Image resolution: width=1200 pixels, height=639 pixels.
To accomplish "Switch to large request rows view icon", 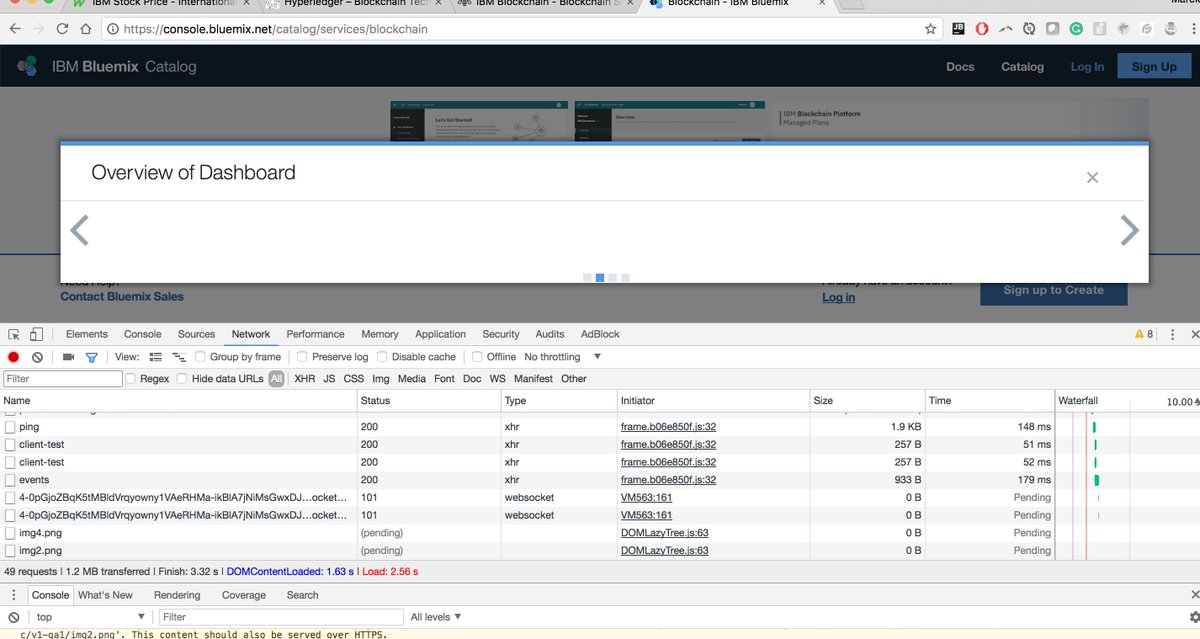I will tap(155, 357).
